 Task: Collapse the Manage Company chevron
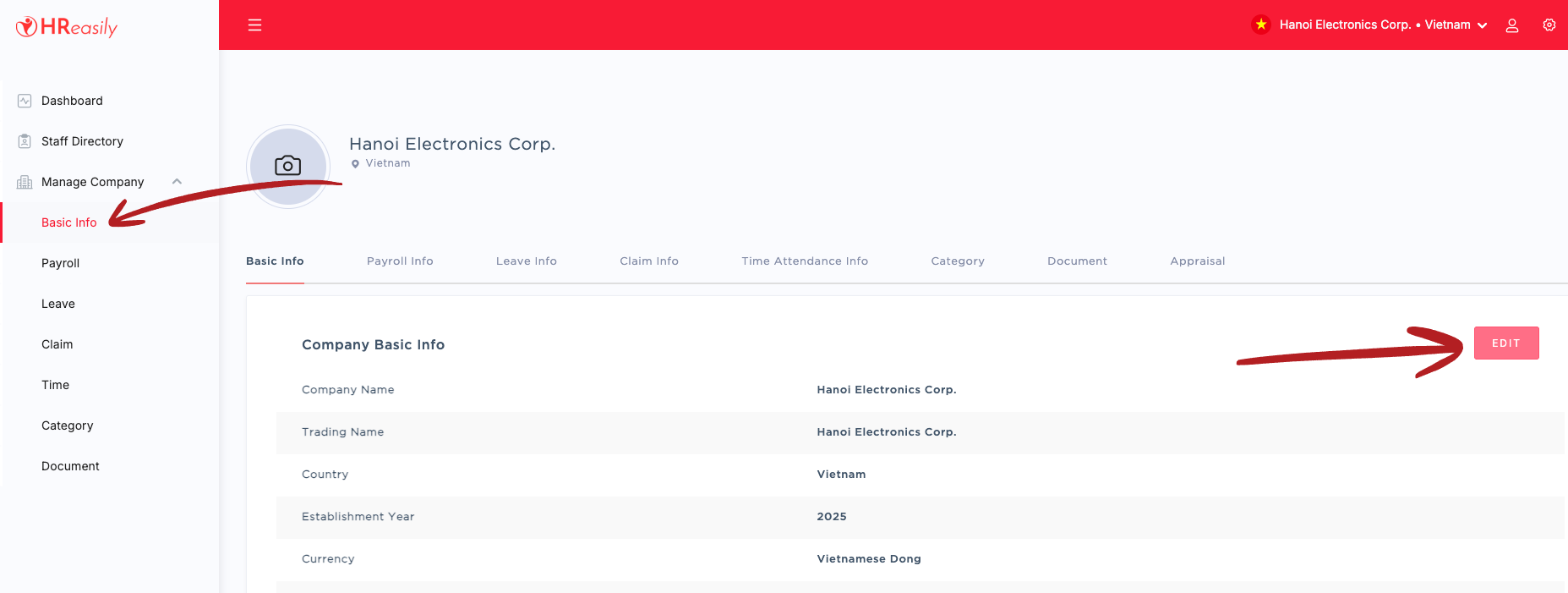177,181
